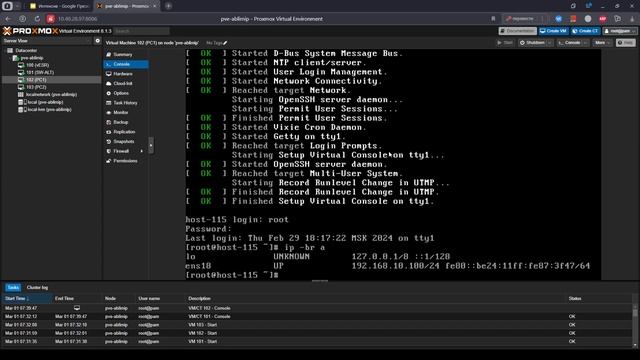Viewport: 640px width, 360px height.
Task: Open the Summary icon in VM menu
Action: click(x=109, y=54)
